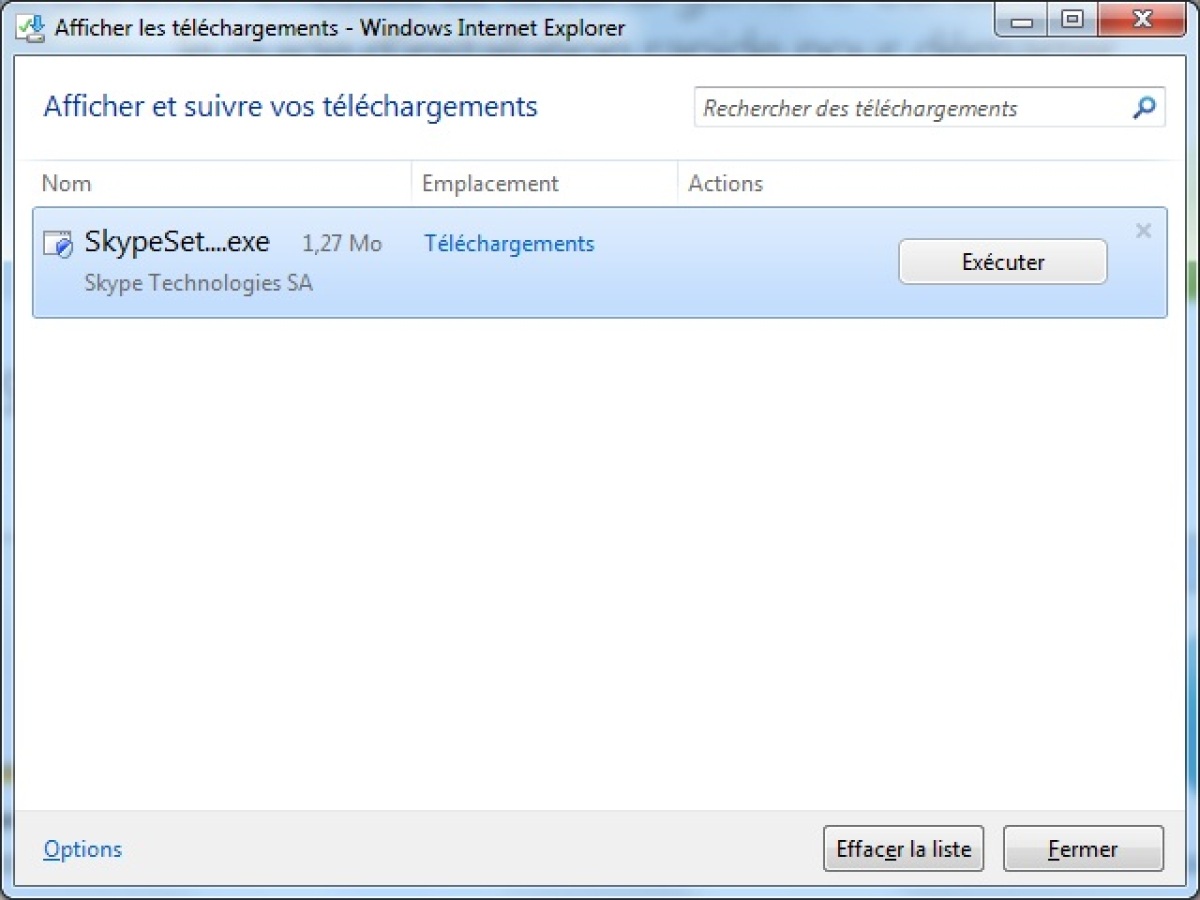This screenshot has width=1200, height=900.
Task: Open the Options link
Action: click(x=83, y=849)
